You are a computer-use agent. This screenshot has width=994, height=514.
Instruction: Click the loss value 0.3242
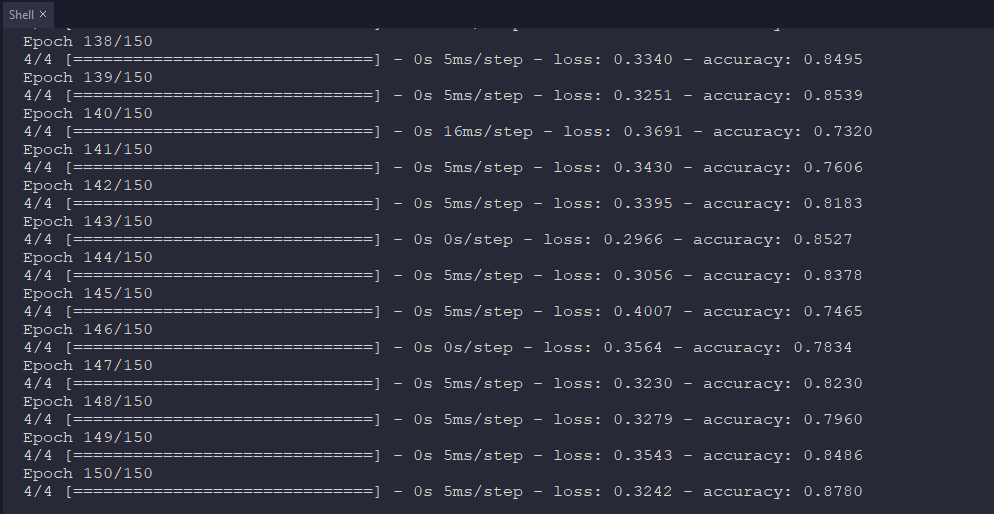click(x=643, y=492)
